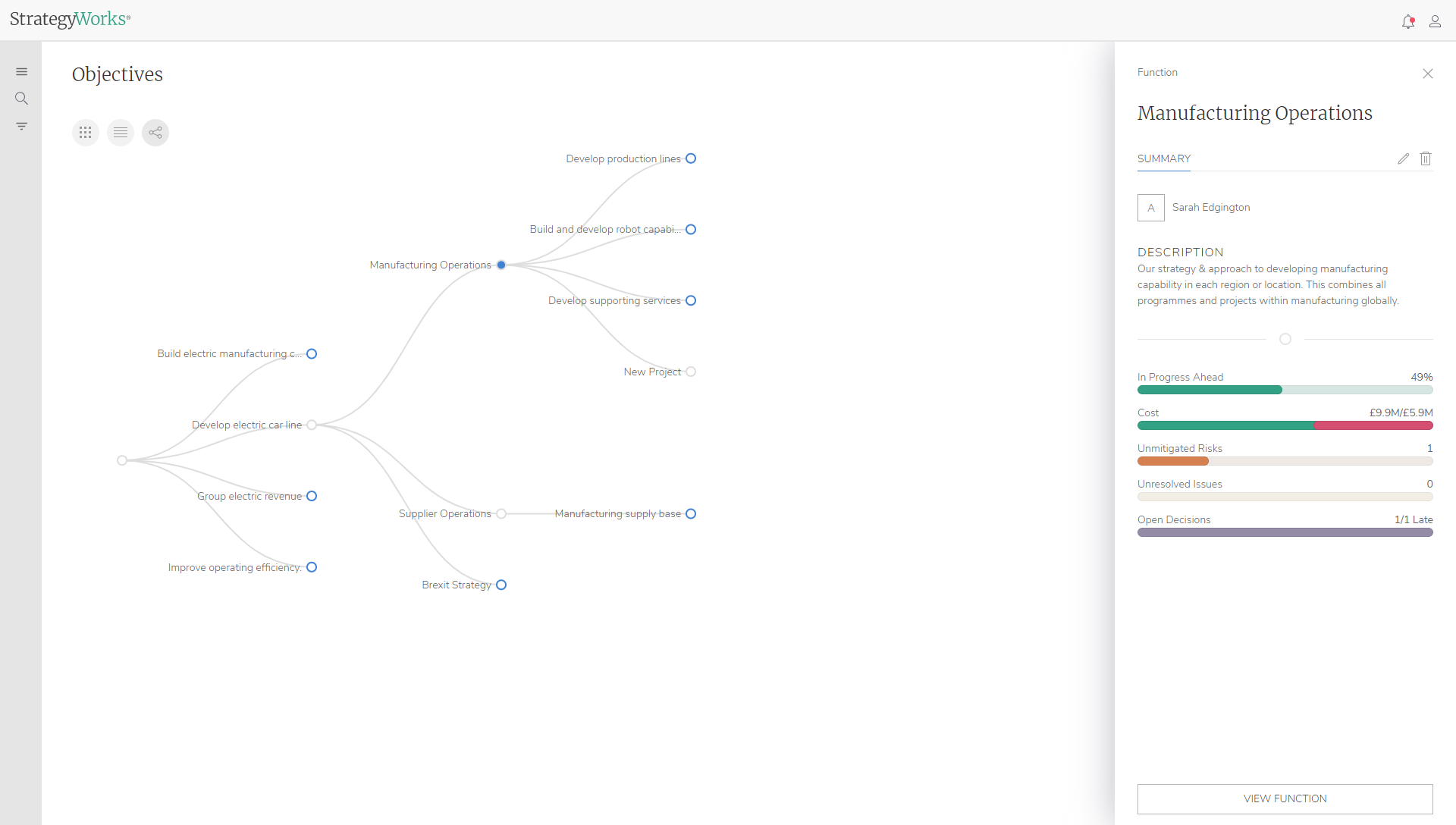Open the hamburger menu in sidebar
Viewport: 1456px width, 825px height.
pyautogui.click(x=21, y=72)
